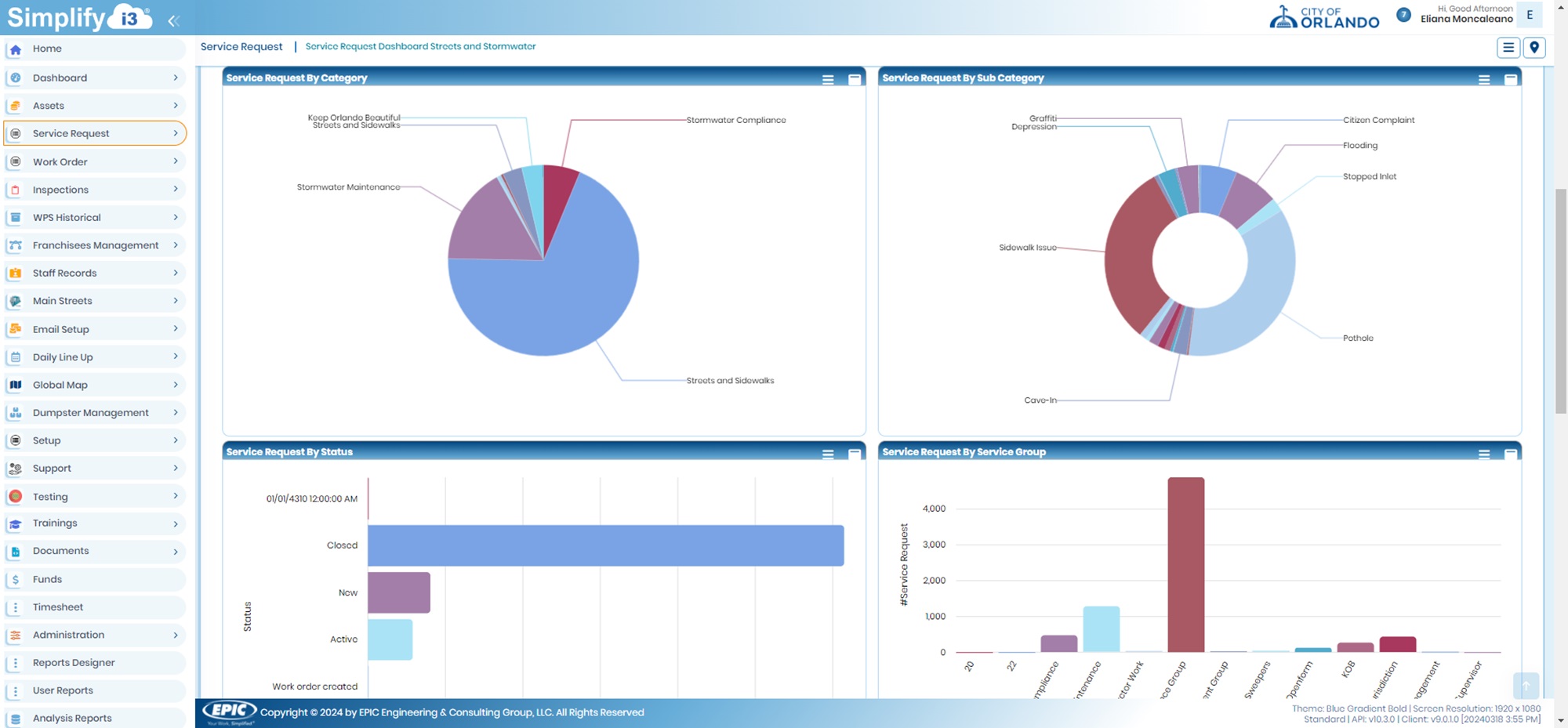Open hamburger menu of Service Request By Category
1568x728 pixels.
point(828,79)
